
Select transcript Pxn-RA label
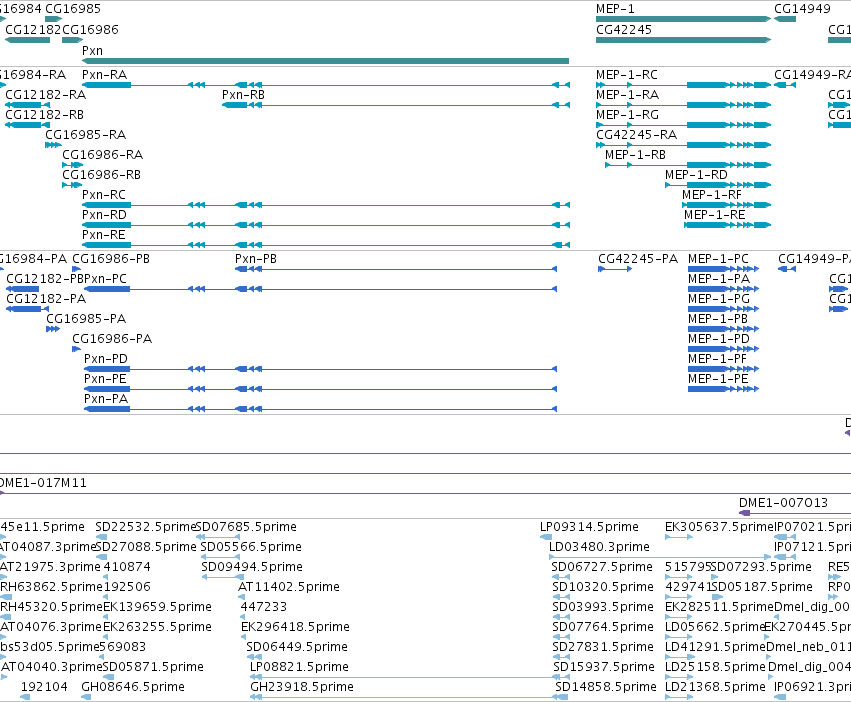tap(104, 74)
